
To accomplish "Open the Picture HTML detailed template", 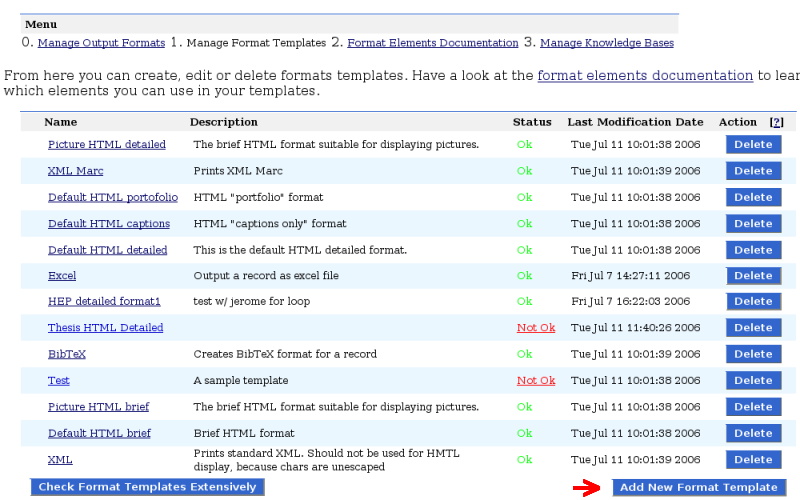I will [107, 145].
